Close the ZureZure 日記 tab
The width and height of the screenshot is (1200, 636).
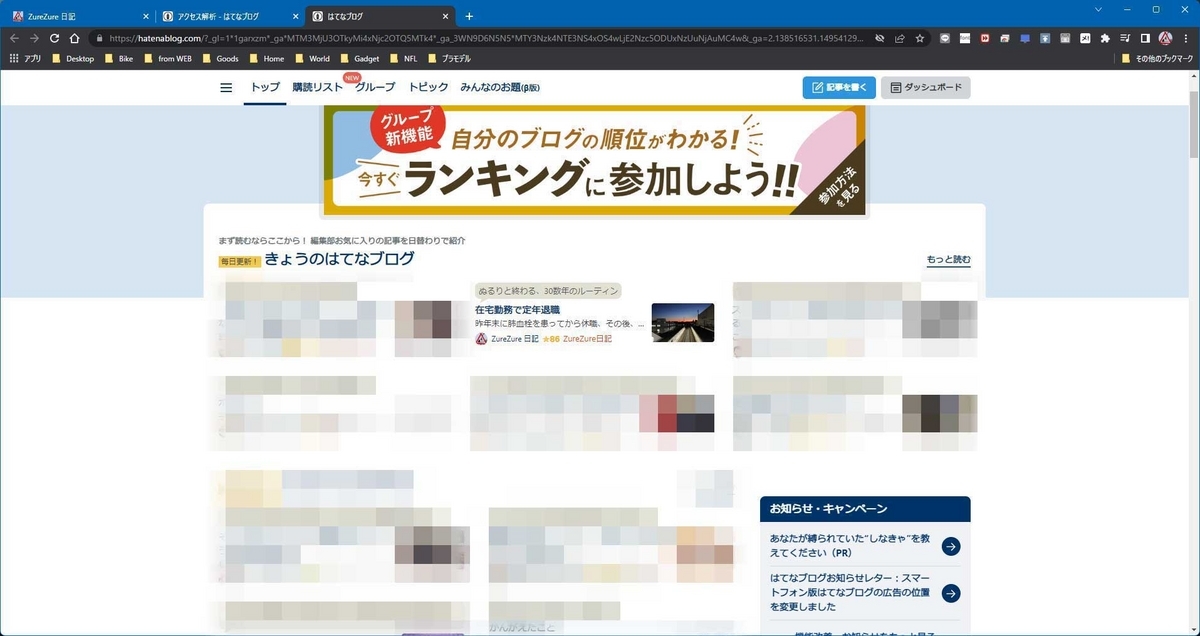pos(145,16)
